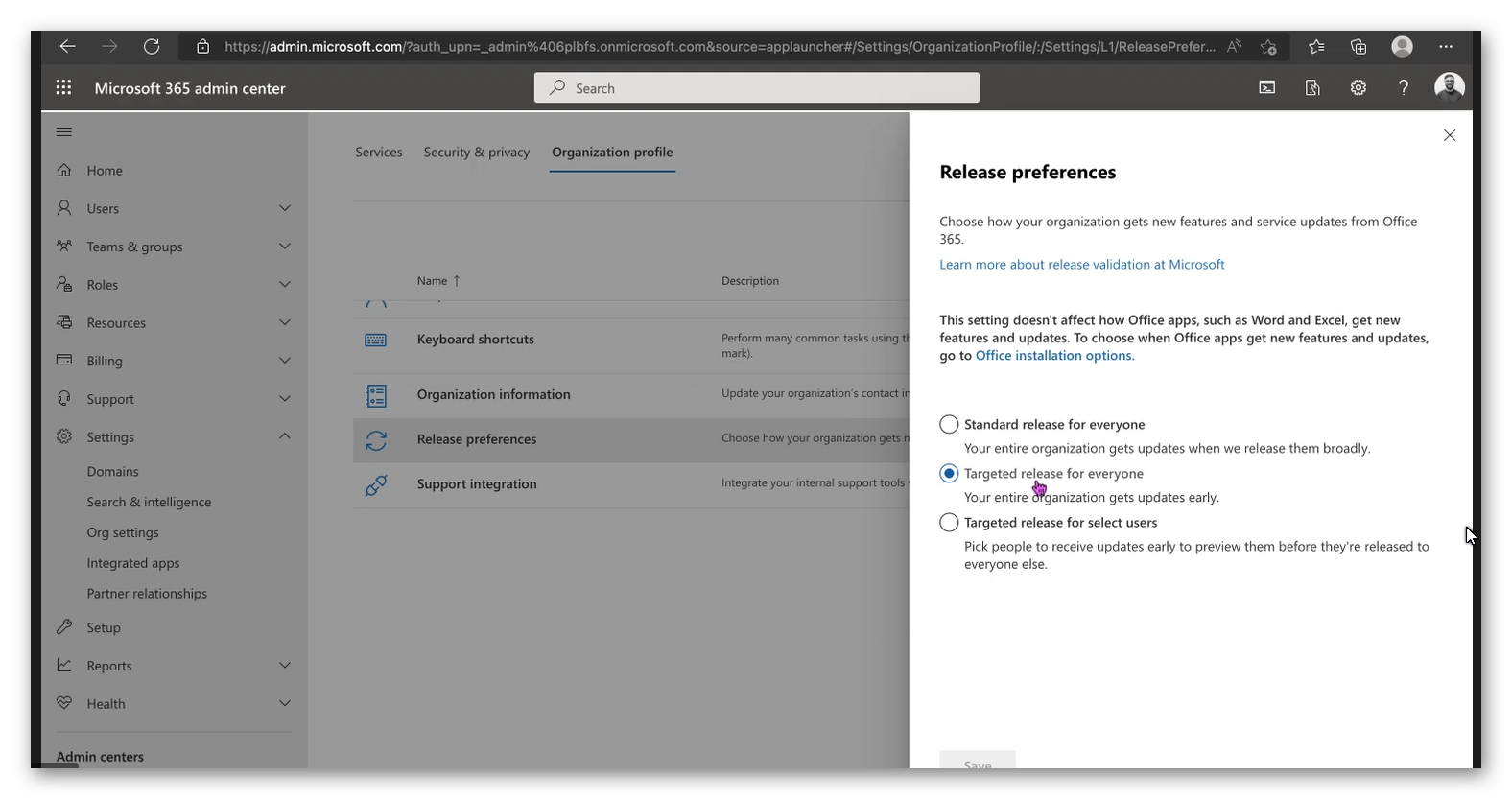Open Support integration setting

click(x=477, y=484)
